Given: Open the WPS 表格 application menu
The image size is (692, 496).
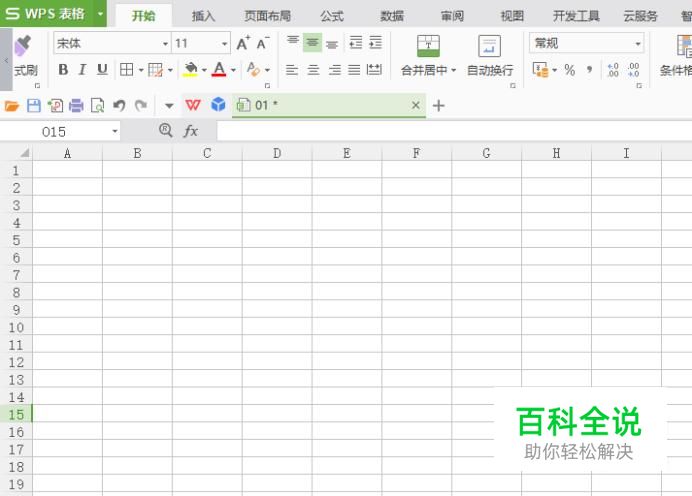Looking at the screenshot, I should (x=53, y=14).
